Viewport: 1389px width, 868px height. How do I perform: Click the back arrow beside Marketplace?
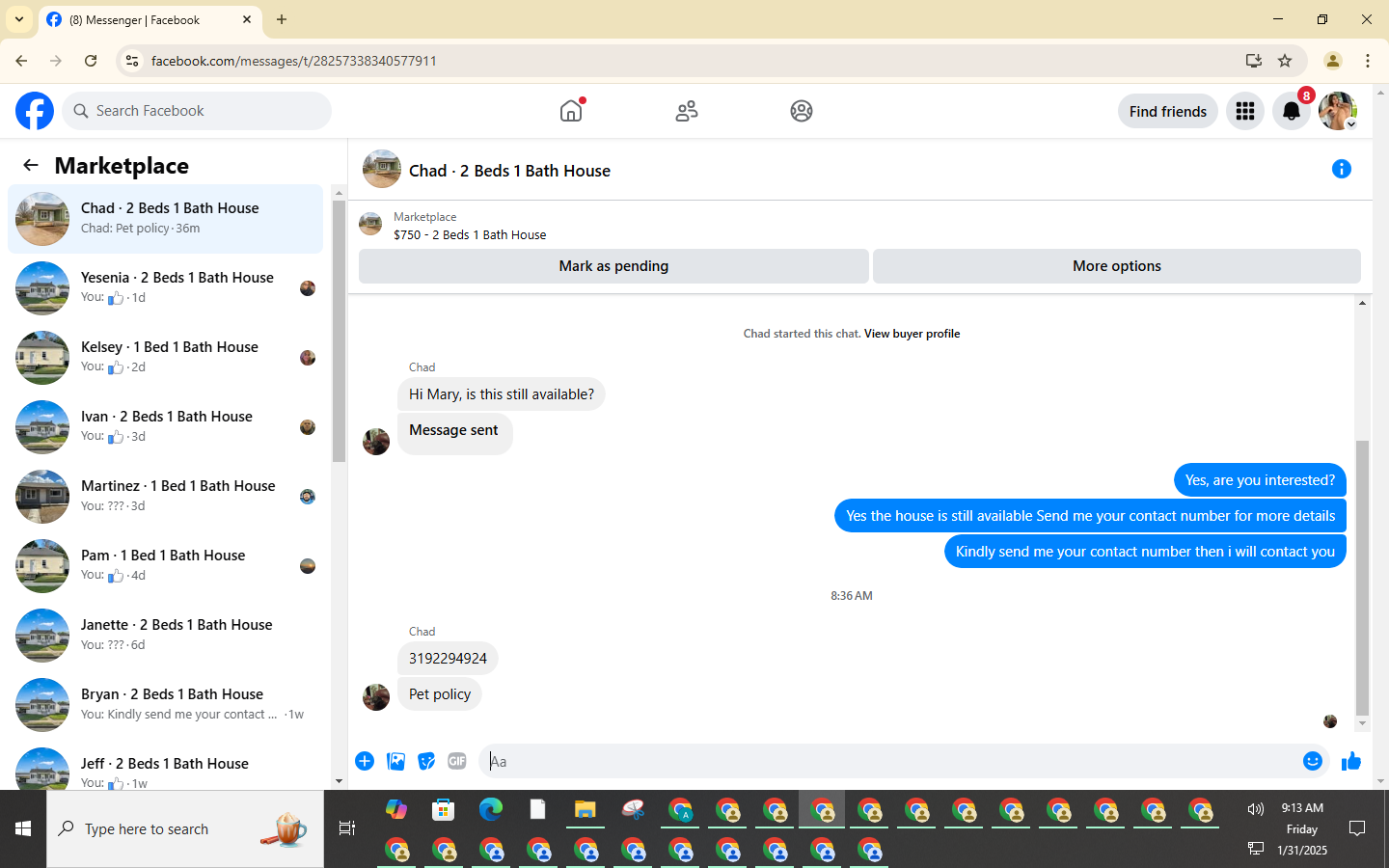pyautogui.click(x=31, y=165)
